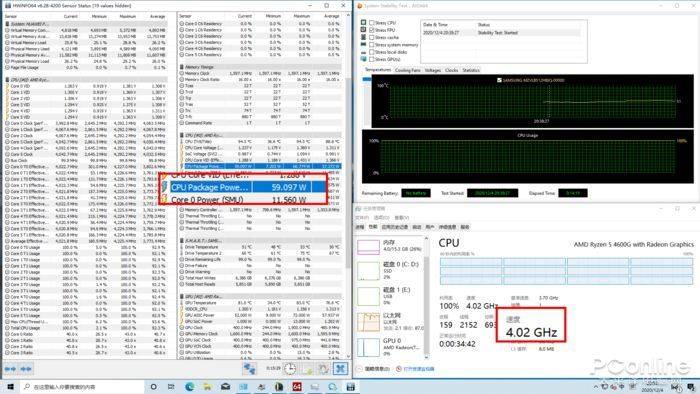
Task: Toggle the SAMSUNG drive checkbox in temperature graph
Action: tap(499, 80)
